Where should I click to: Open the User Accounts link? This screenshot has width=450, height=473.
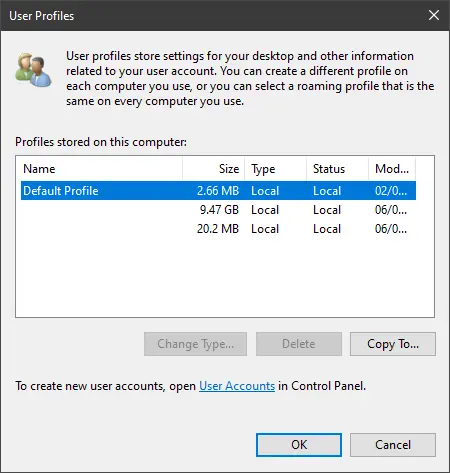tap(237, 386)
